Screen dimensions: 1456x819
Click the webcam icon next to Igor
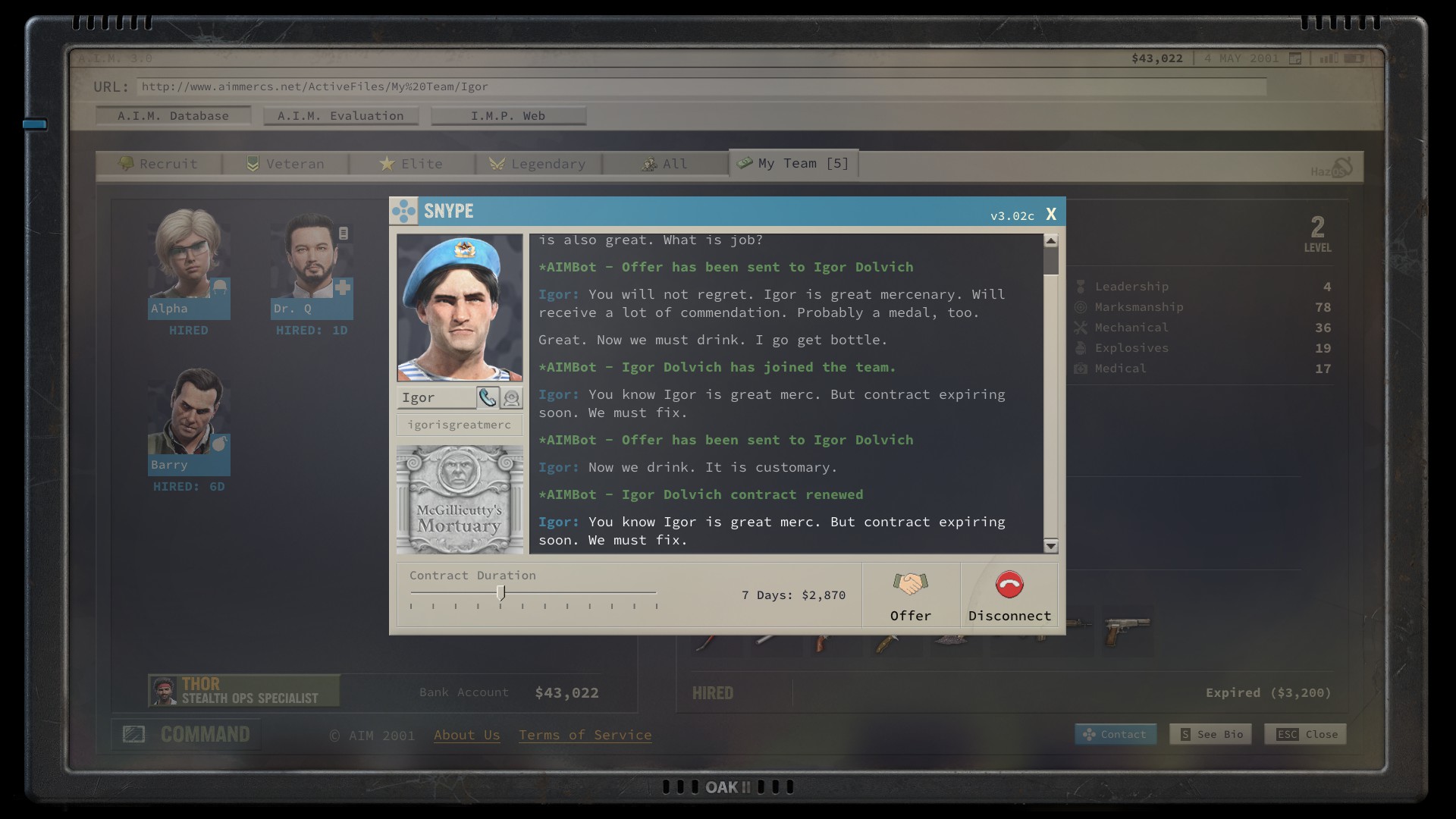tap(512, 397)
